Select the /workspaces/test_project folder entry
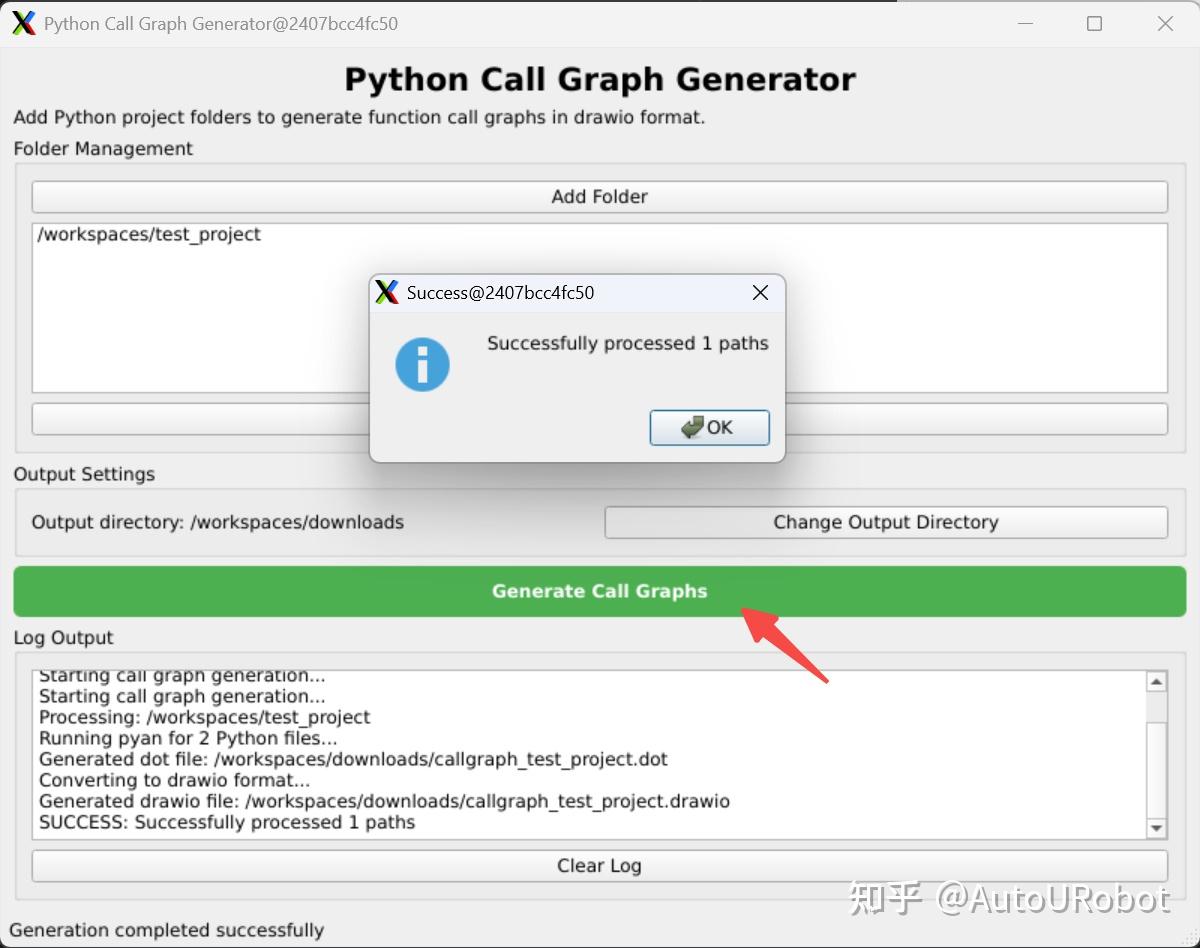The height and width of the screenshot is (948, 1200). click(149, 234)
